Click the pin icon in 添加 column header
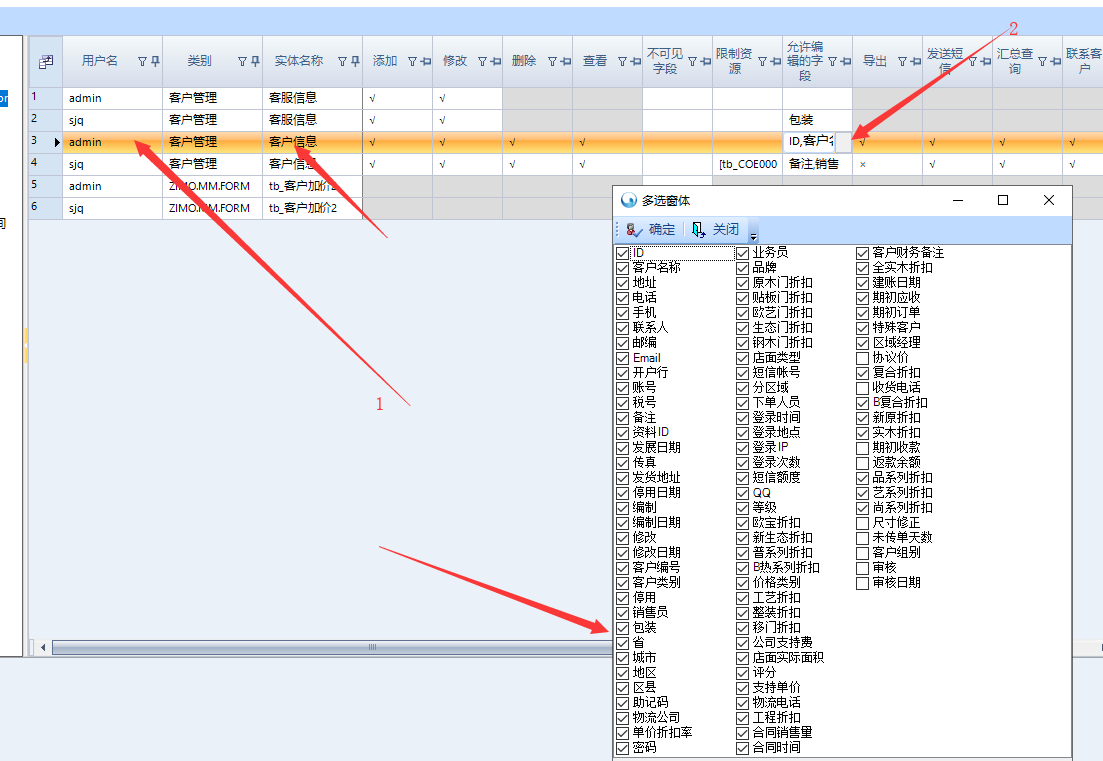 (426, 62)
